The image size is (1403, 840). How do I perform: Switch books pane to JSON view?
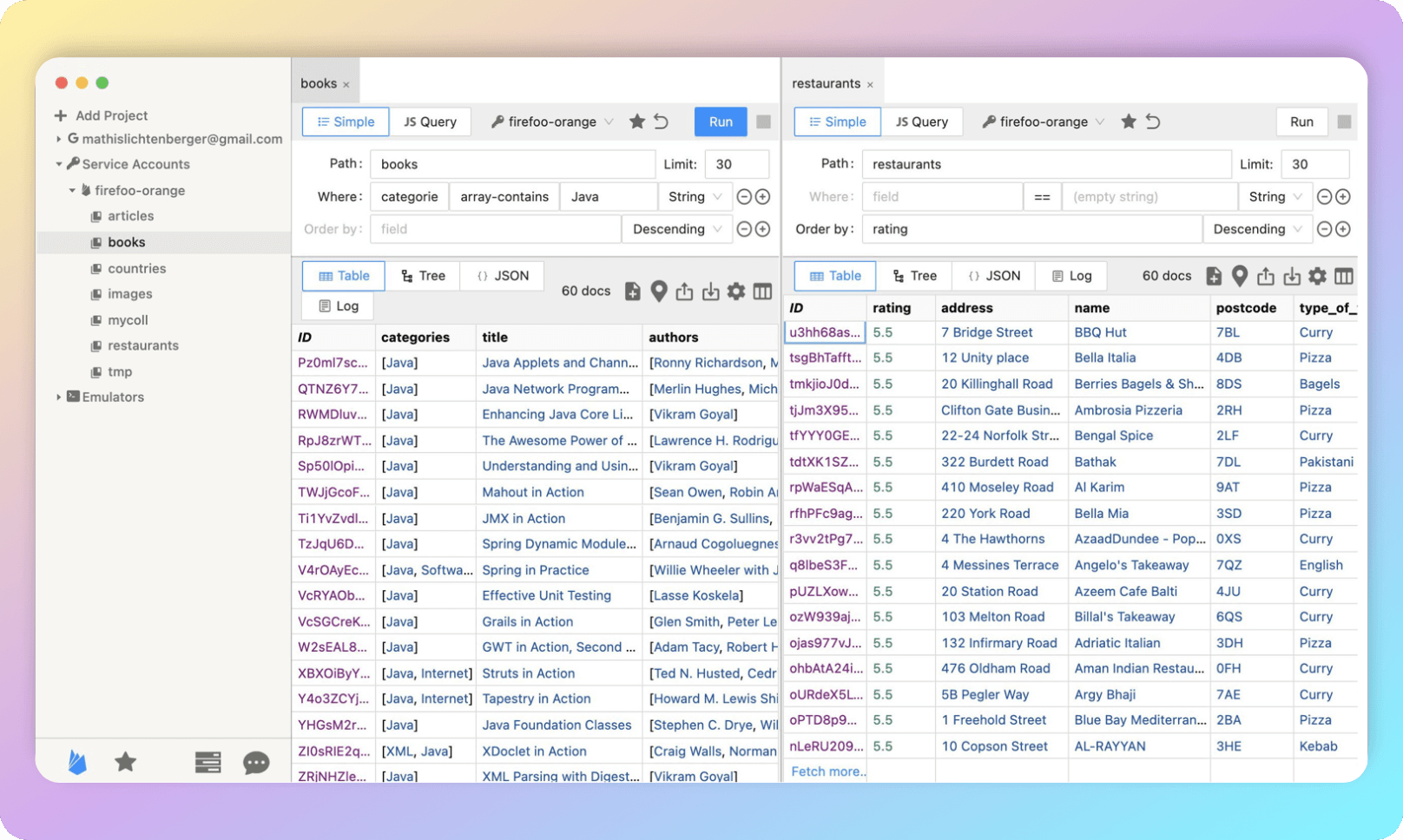[x=503, y=276]
